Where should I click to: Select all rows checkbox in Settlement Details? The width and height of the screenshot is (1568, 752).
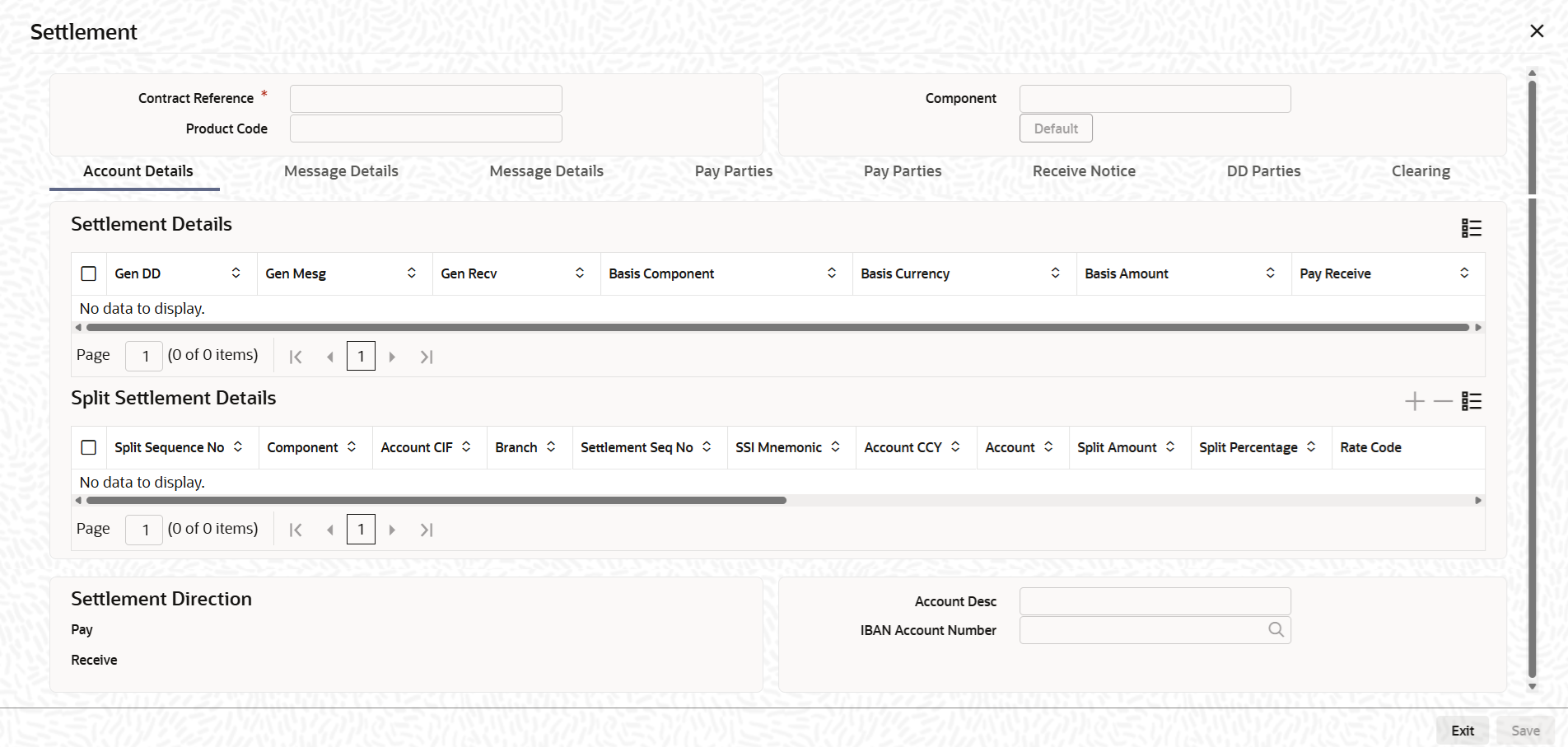[x=89, y=273]
